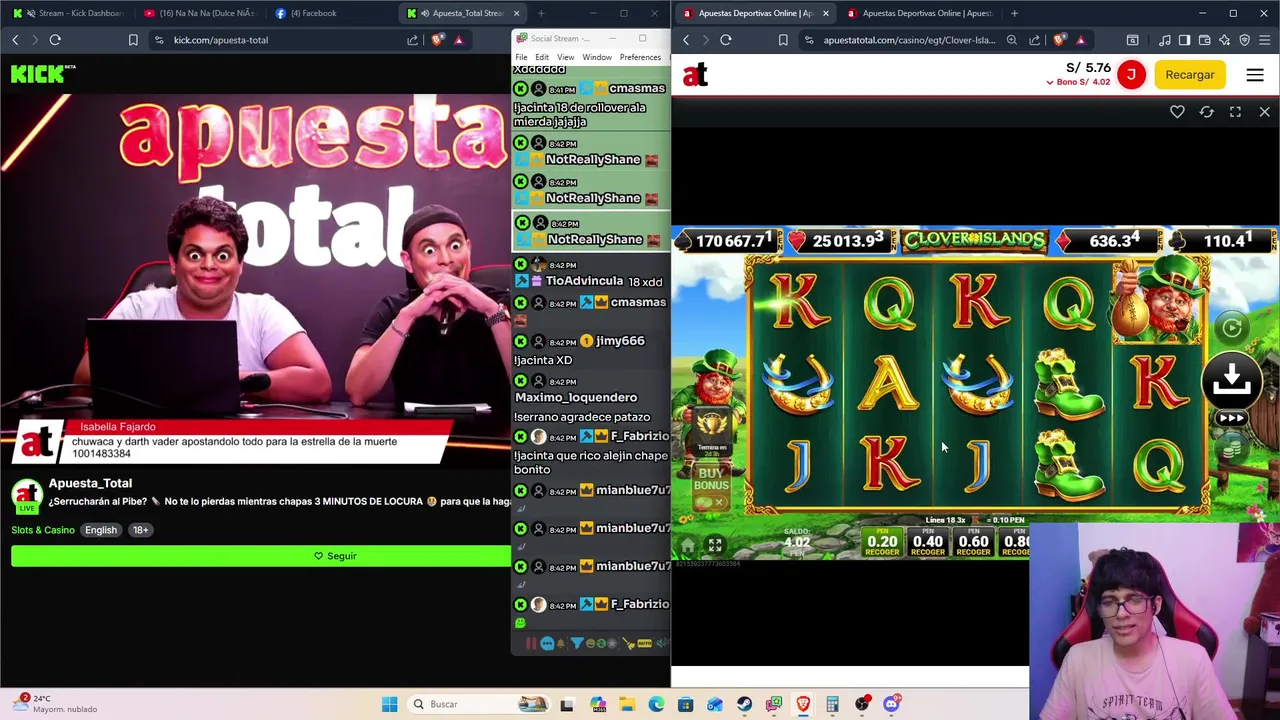Toggle the Brave sidebar panel icon

tap(1185, 40)
